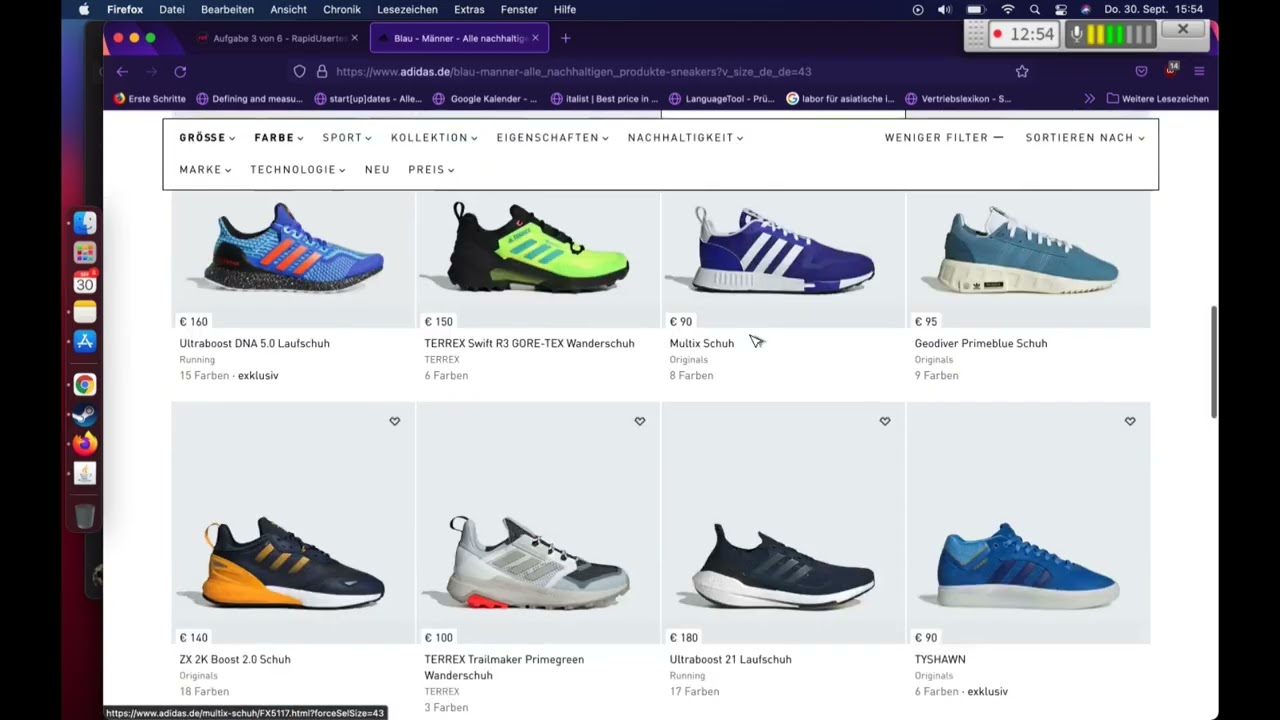Click the Firefox dock icon
The image size is (1280, 720).
(85, 443)
